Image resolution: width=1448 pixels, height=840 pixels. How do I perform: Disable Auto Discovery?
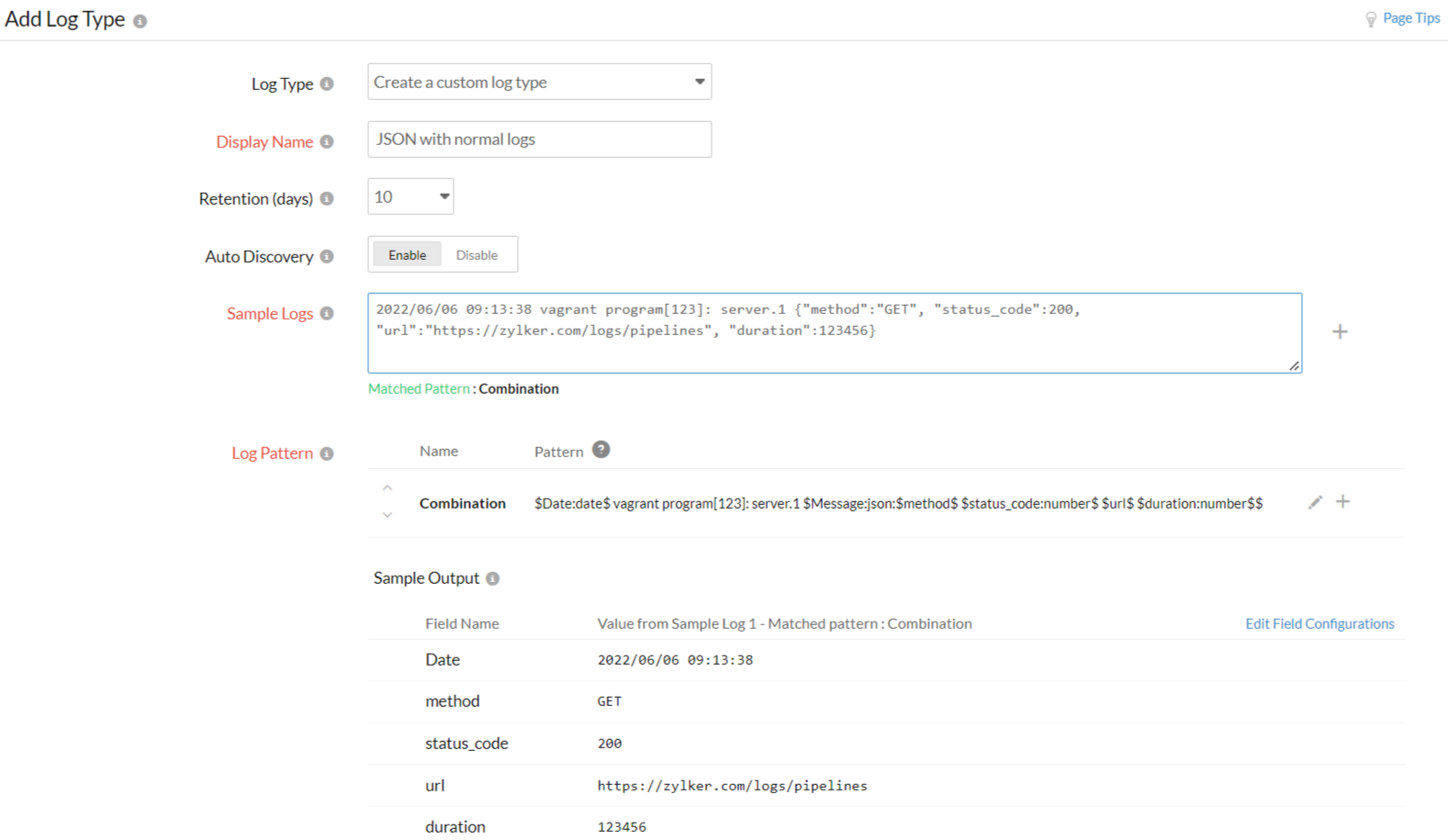(477, 254)
